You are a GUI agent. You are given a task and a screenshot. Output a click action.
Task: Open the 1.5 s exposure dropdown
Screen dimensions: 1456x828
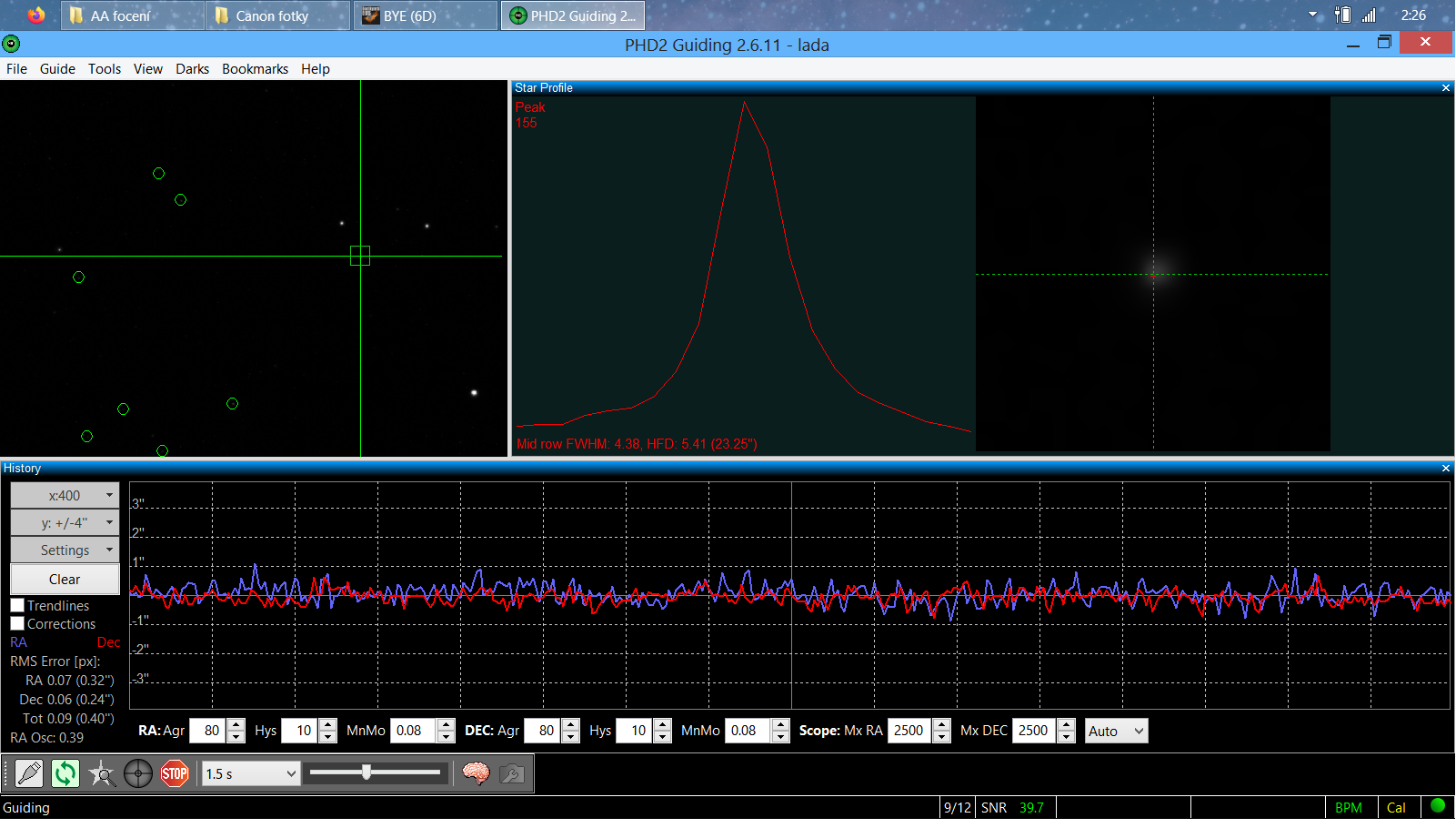coord(250,773)
